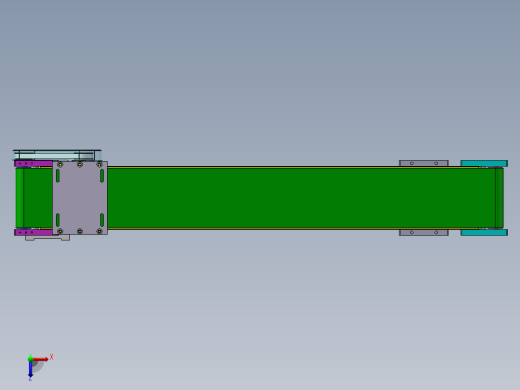Select the light green roller at left end
520x390 pixels.
click(x=19, y=198)
